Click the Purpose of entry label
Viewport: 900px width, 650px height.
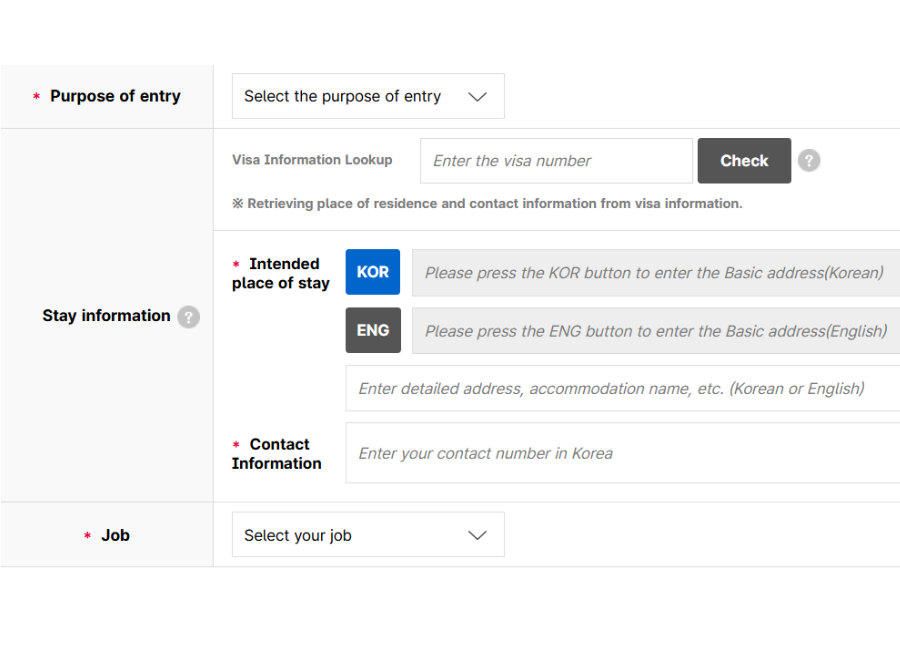pos(115,97)
